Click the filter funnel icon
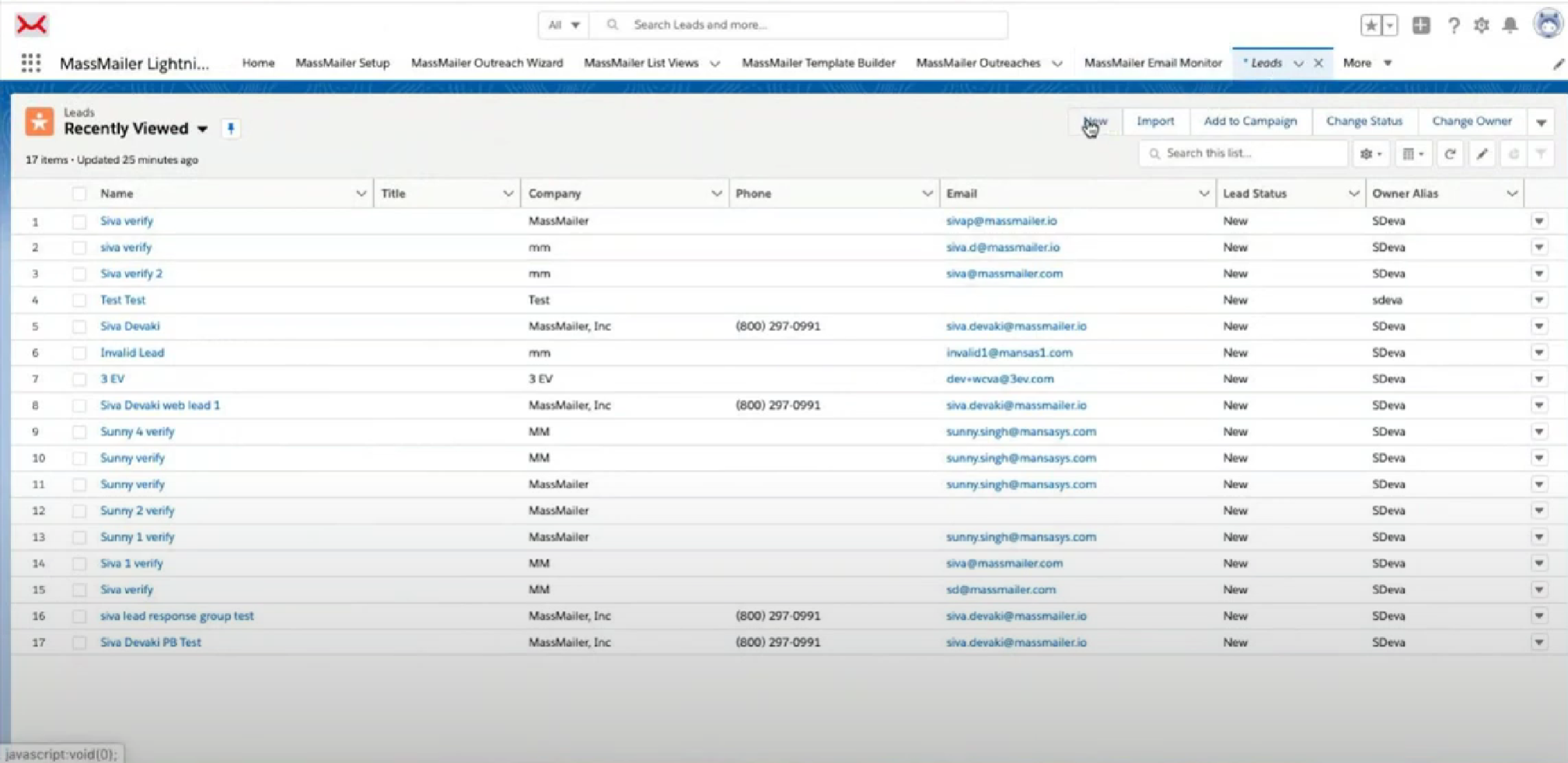1568x763 pixels. click(x=1541, y=154)
